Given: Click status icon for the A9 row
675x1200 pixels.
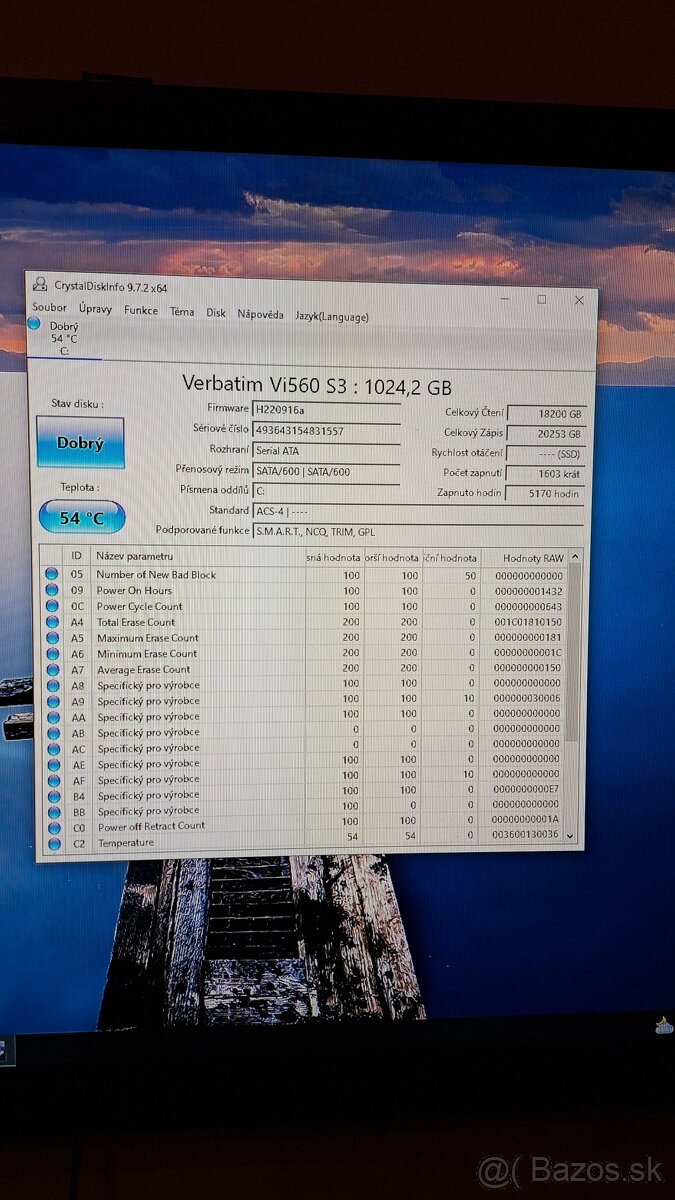Looking at the screenshot, I should click(52, 701).
